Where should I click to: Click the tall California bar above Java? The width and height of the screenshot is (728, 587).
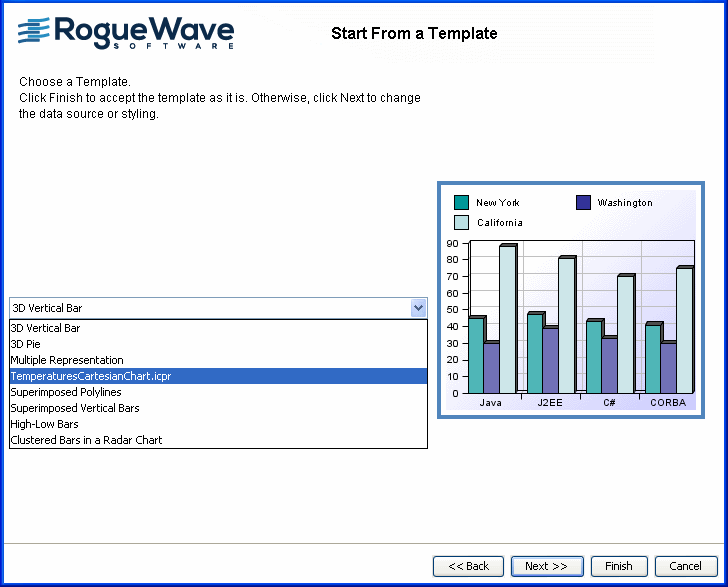(x=507, y=320)
